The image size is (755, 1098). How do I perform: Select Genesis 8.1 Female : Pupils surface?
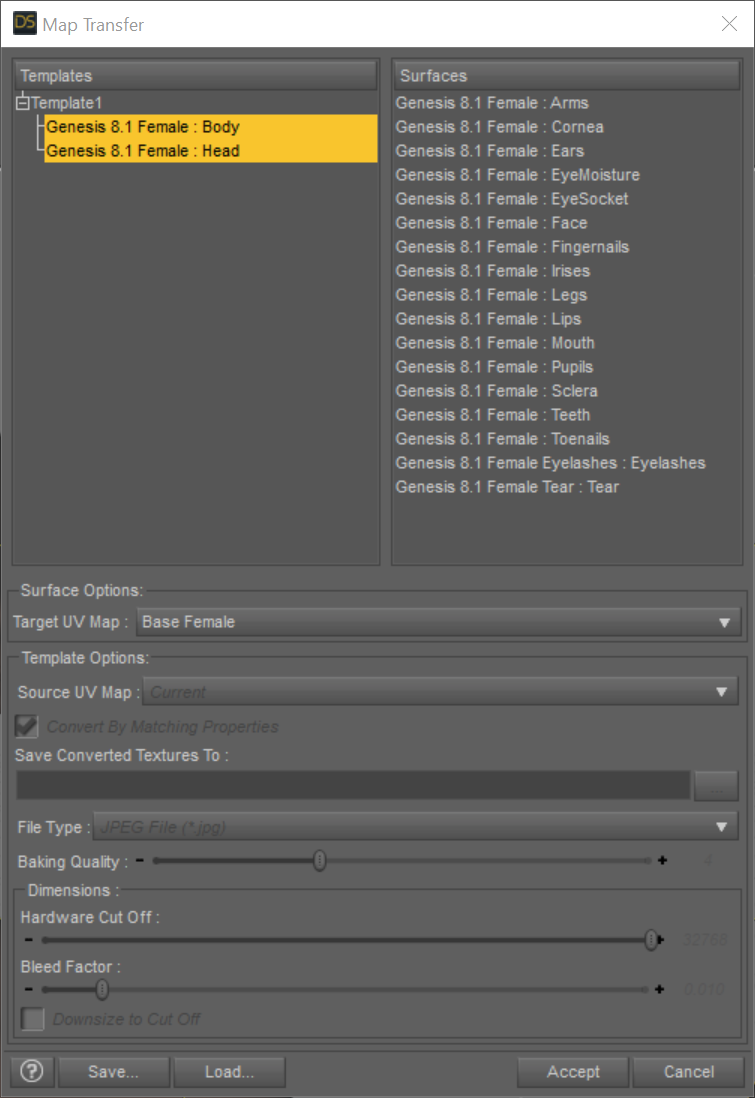(494, 367)
